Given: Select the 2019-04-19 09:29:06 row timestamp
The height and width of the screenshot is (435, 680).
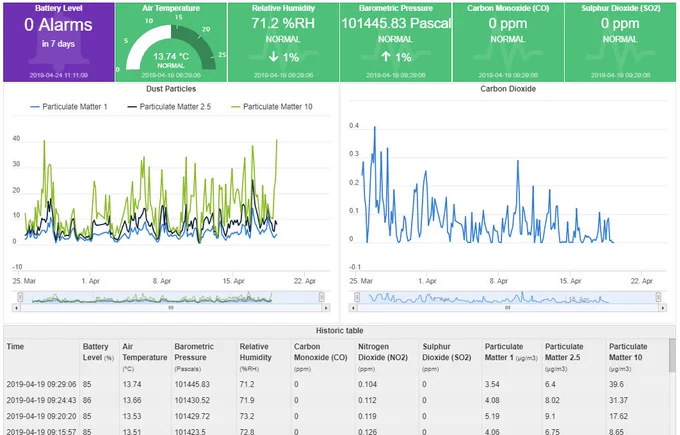Looking at the screenshot, I should pyautogui.click(x=41, y=384).
